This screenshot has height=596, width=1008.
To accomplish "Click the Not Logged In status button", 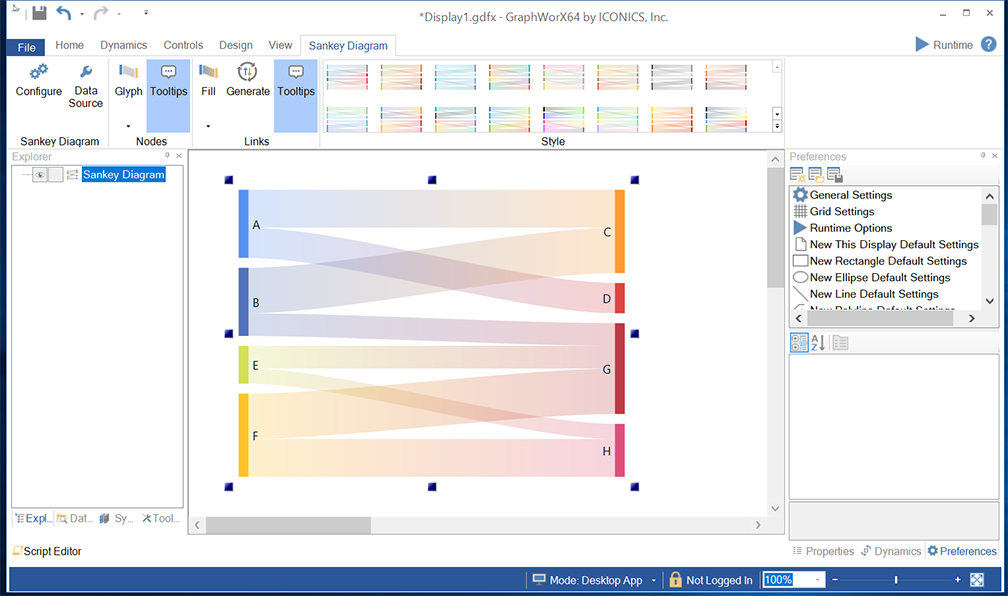I will click(x=710, y=580).
